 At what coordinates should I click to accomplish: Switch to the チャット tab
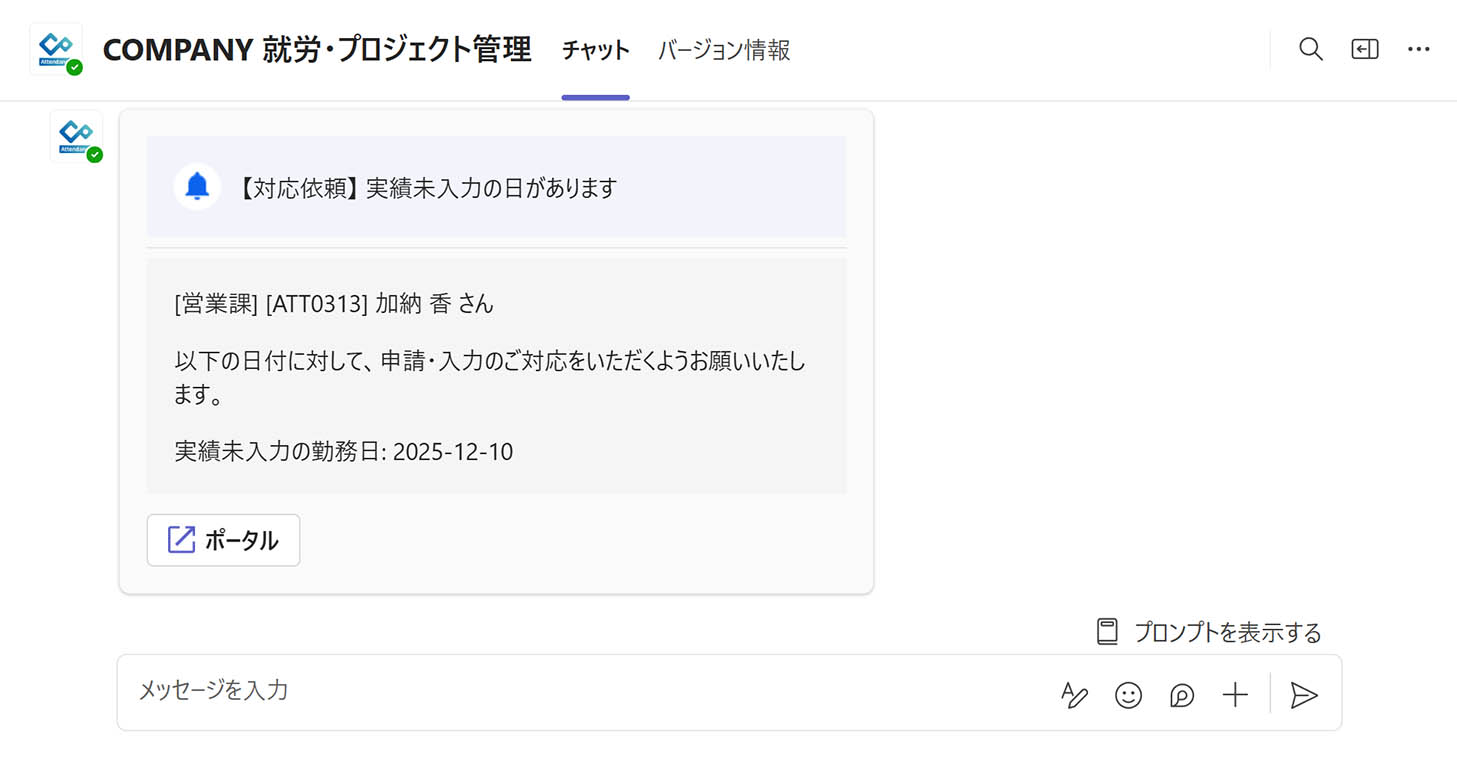click(595, 50)
